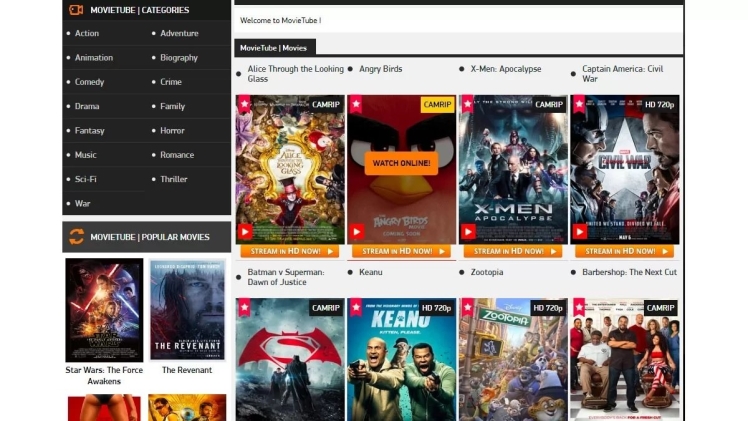This screenshot has width=748, height=421.
Task: Open the Keanu title link
Action: click(x=371, y=272)
